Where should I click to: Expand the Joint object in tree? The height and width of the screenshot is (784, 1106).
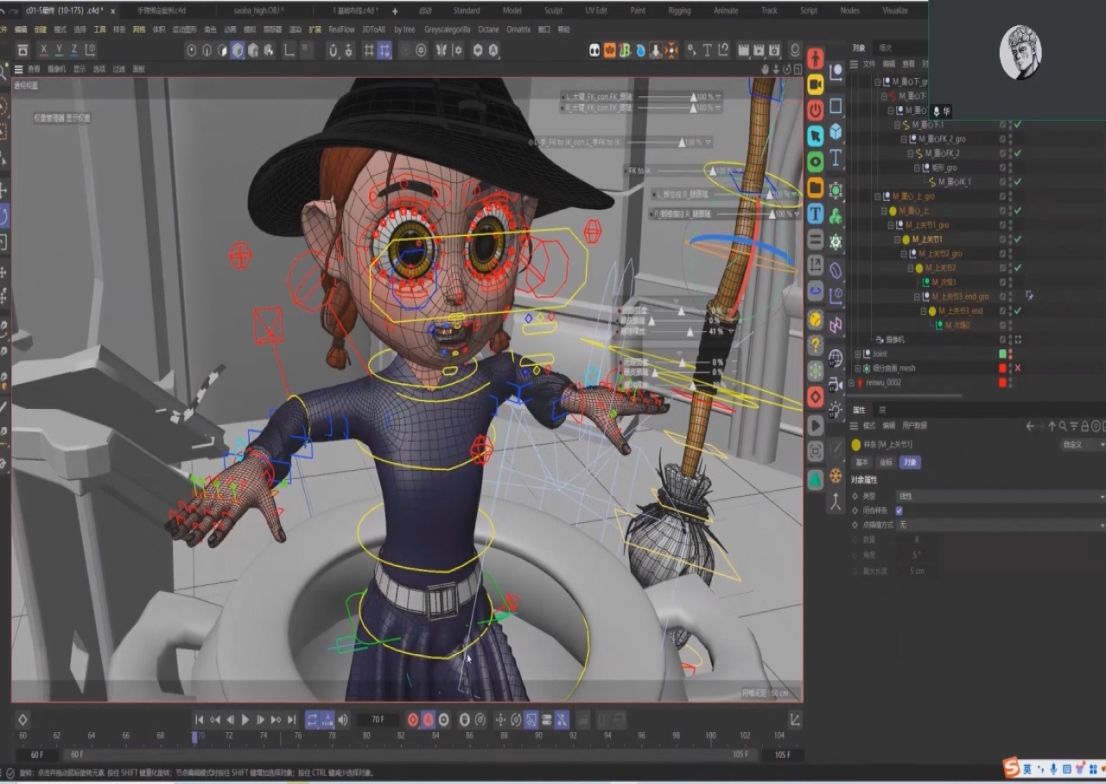tap(858, 354)
